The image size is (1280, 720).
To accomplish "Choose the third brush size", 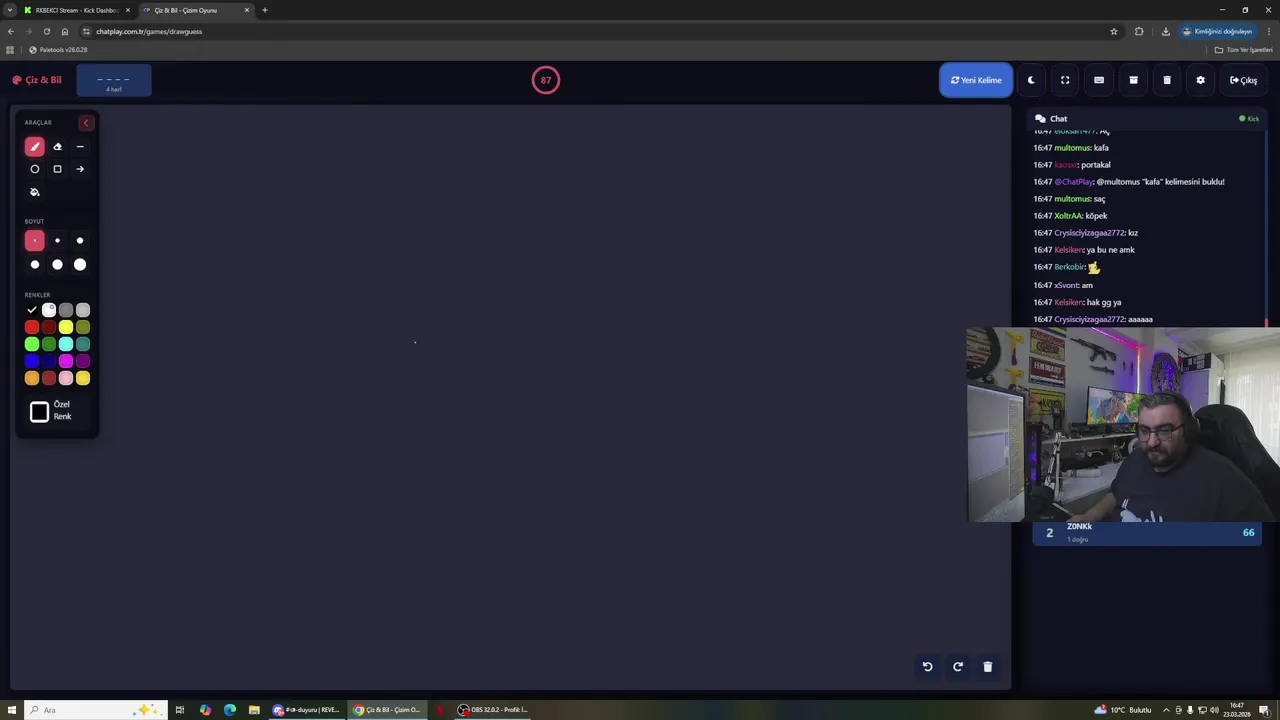I will (80, 241).
